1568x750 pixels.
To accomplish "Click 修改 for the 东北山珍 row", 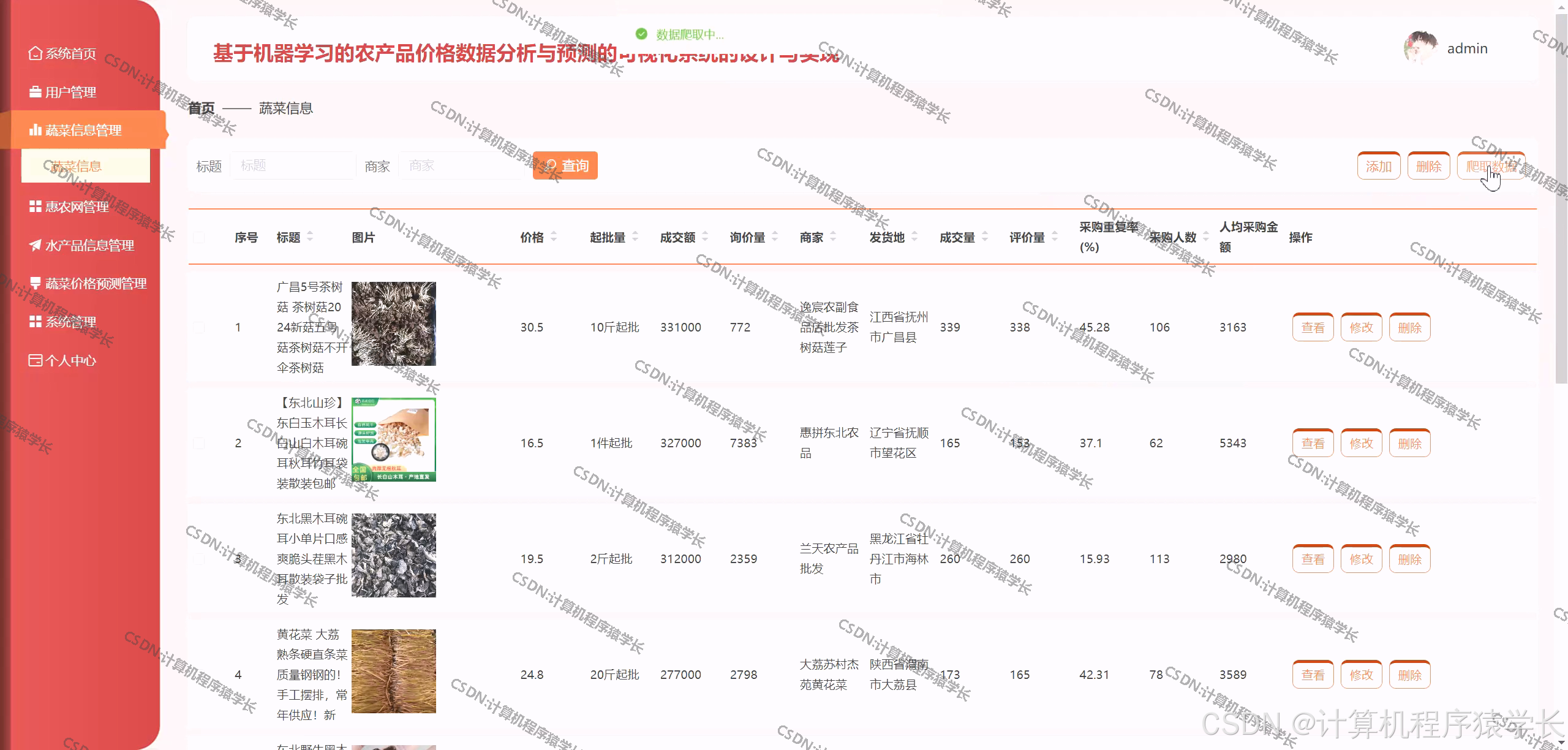I will (x=1362, y=443).
